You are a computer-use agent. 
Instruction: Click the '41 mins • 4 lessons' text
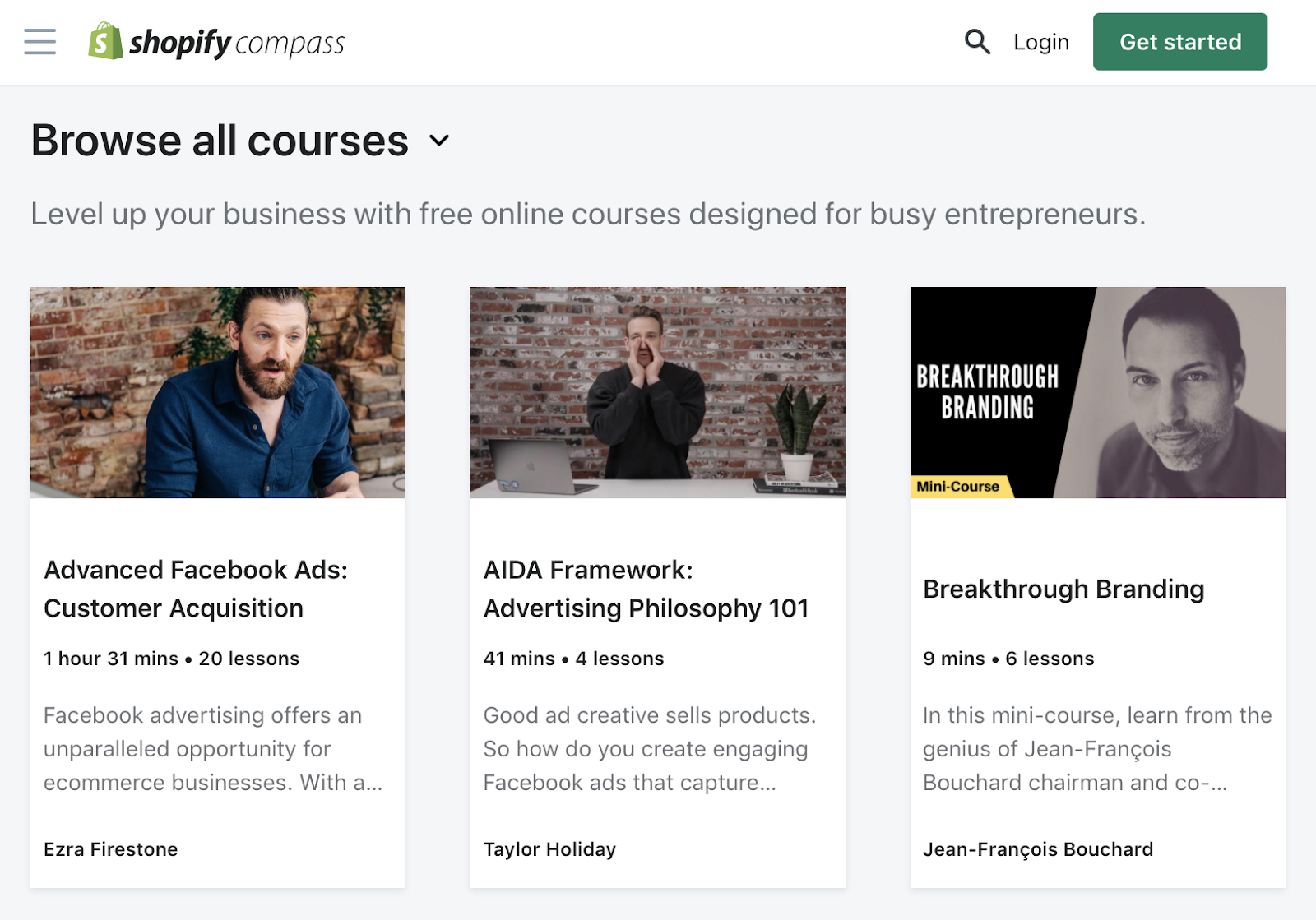(574, 659)
